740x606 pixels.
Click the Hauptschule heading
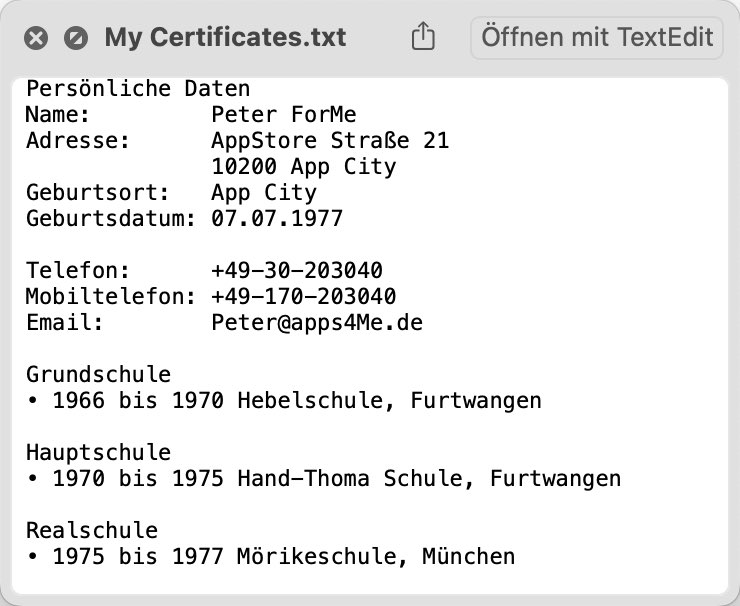click(98, 453)
